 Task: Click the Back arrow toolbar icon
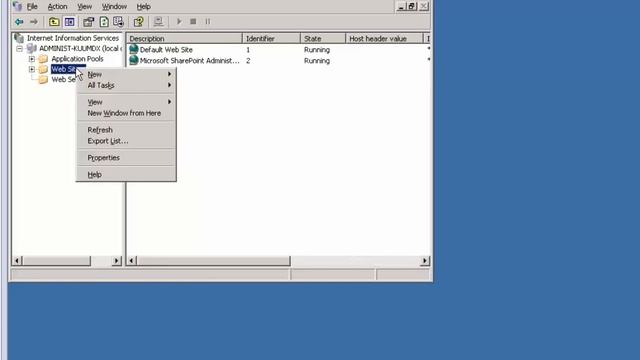click(19, 22)
